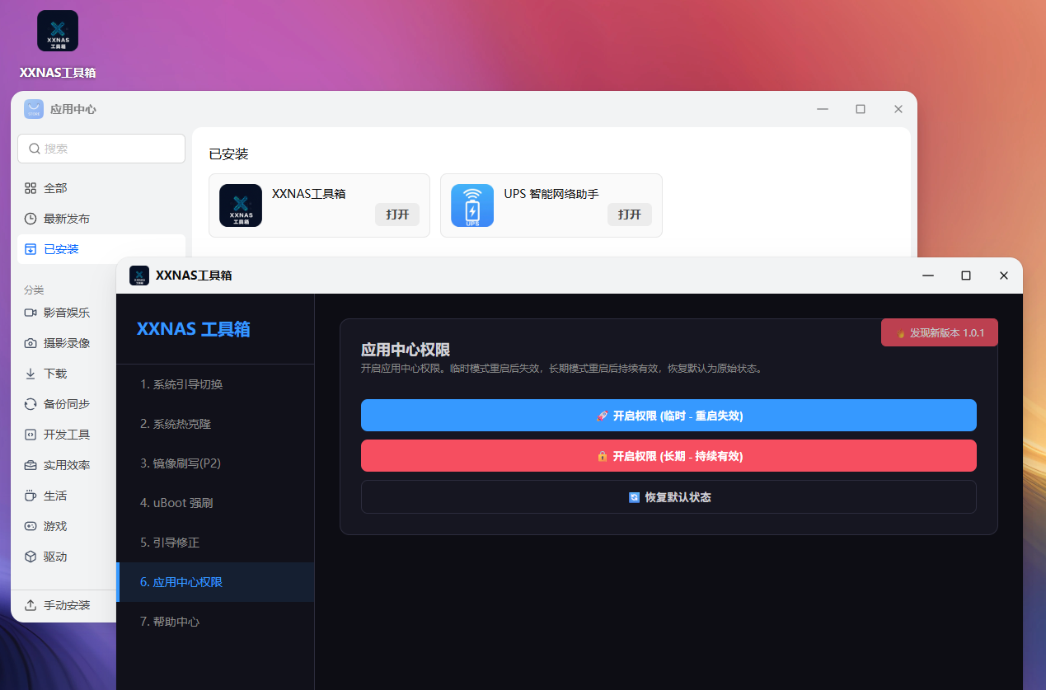Click the 发现新版本 1.0.1 notification badge
The height and width of the screenshot is (690, 1046).
(939, 332)
